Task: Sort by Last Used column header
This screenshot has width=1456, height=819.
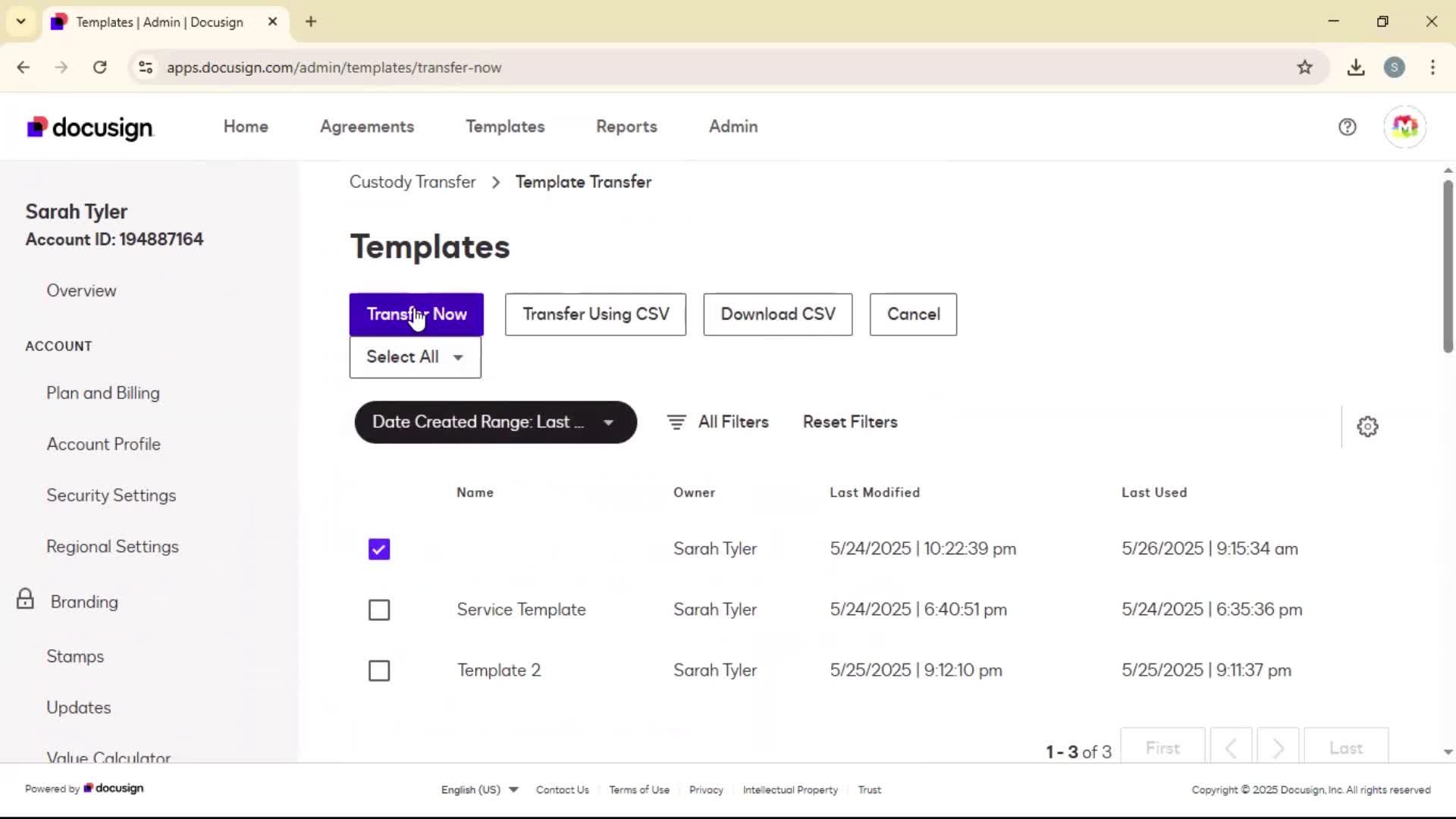Action: [1154, 493]
